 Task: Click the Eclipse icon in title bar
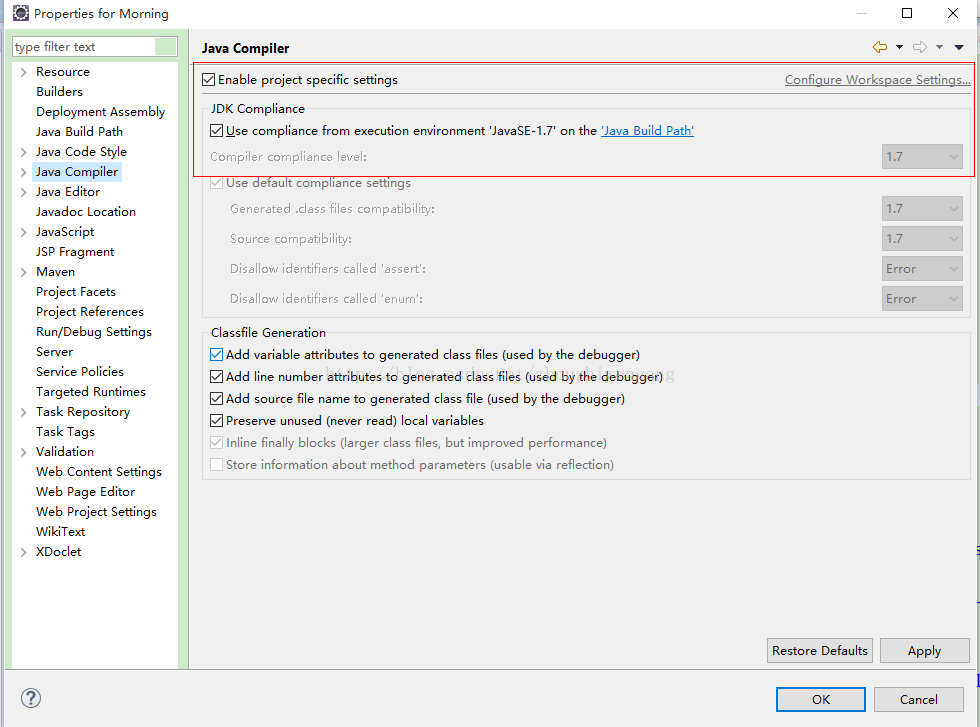[x=21, y=13]
